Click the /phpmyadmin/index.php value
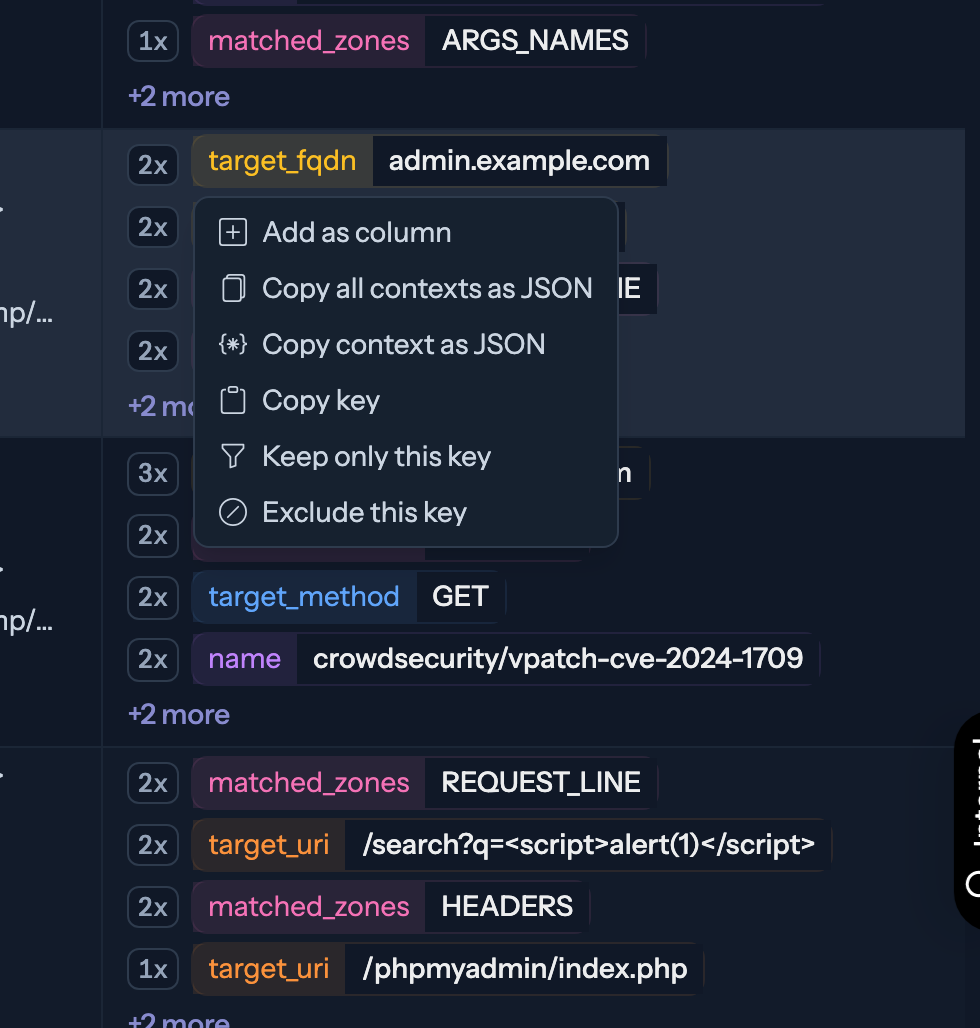This screenshot has width=980, height=1028. tap(524, 969)
